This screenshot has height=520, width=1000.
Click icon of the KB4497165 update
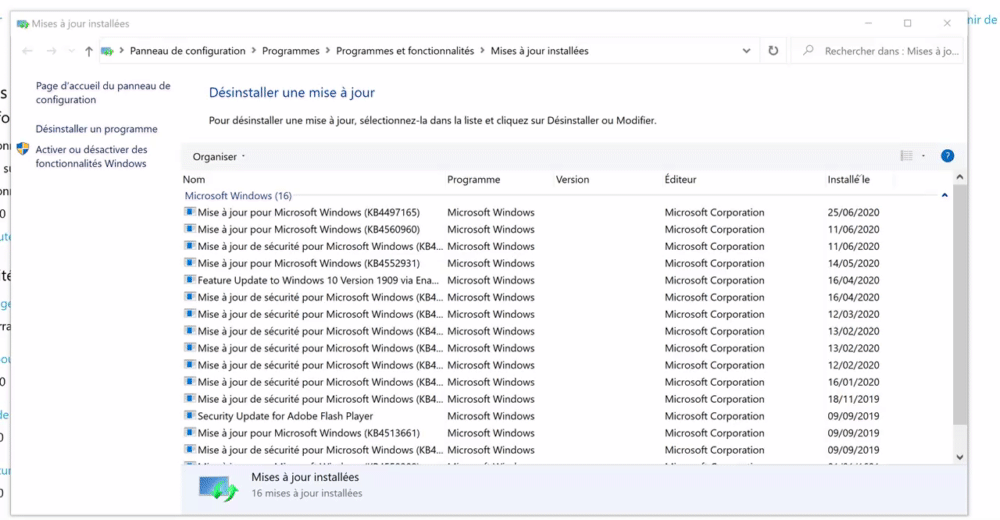189,212
